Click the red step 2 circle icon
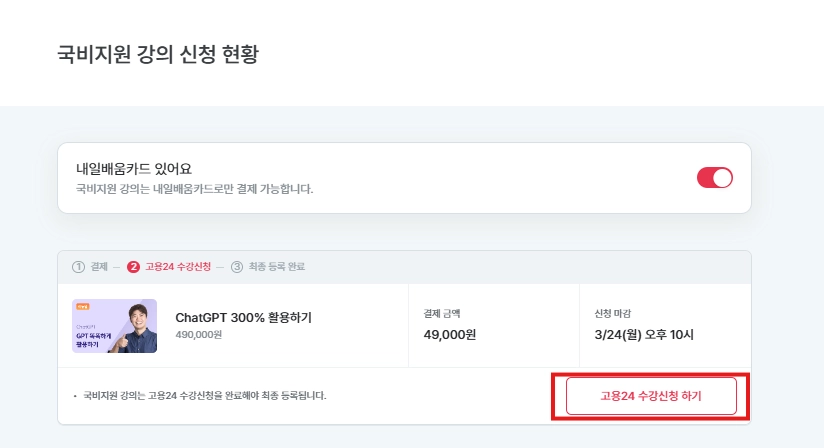 [x=134, y=267]
